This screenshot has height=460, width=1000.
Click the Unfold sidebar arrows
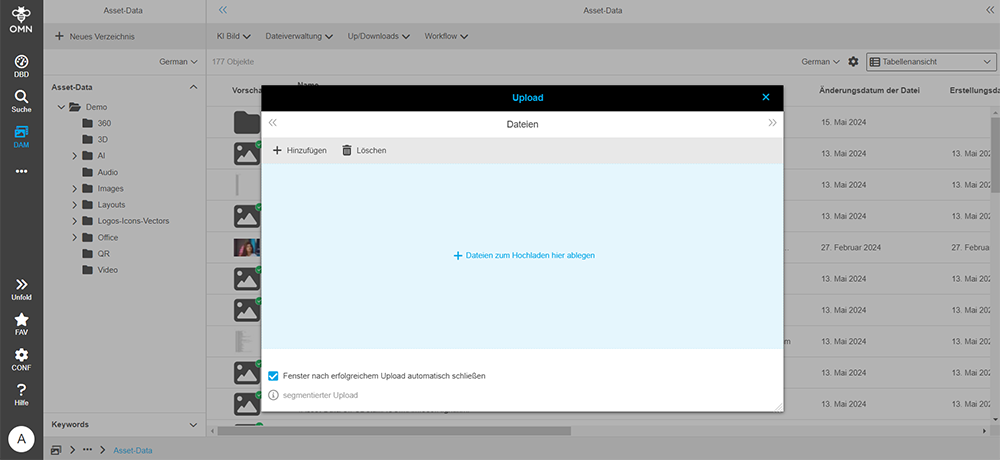pos(21,290)
